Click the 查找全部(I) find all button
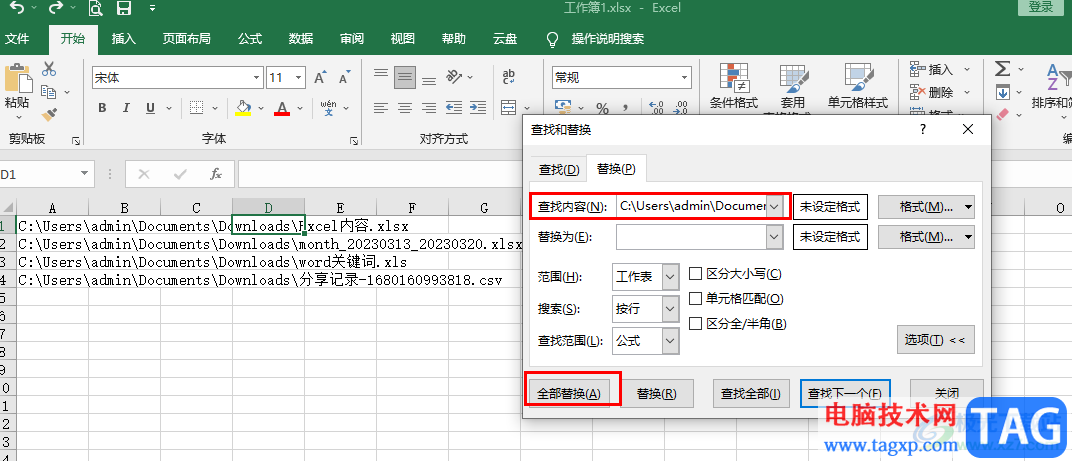The width and height of the screenshot is (1072, 461). (x=751, y=394)
